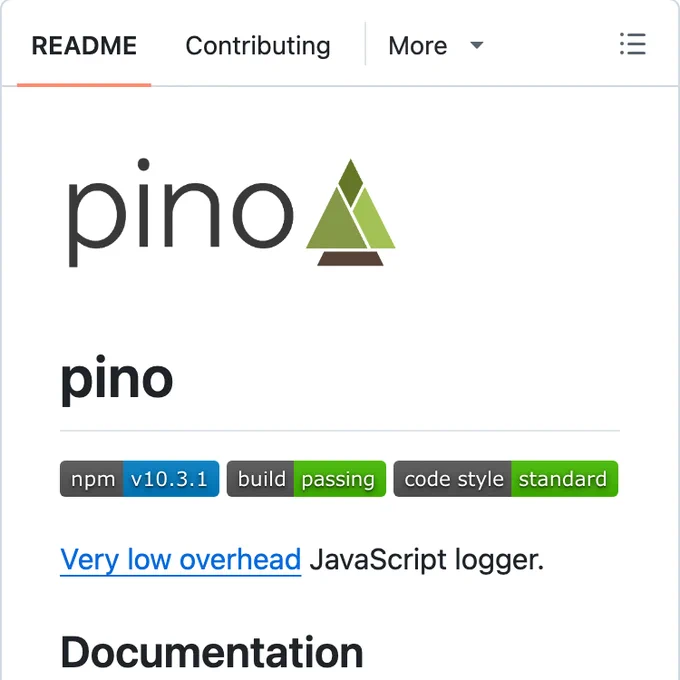Click the caret arrow beside More

pos(477,45)
